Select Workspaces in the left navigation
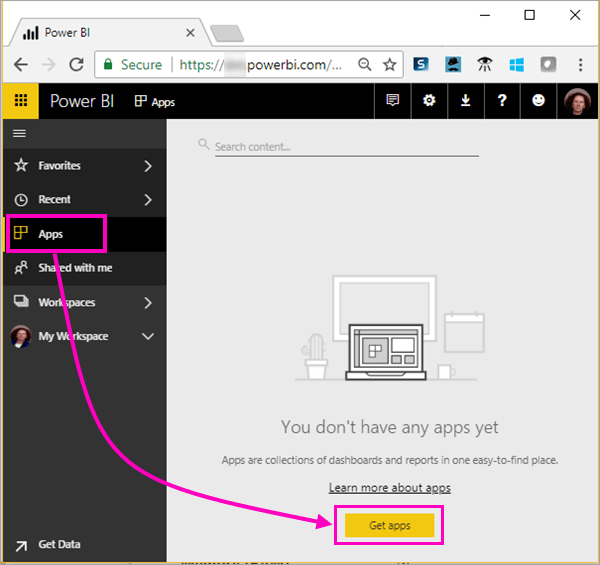 pyautogui.click(x=84, y=302)
